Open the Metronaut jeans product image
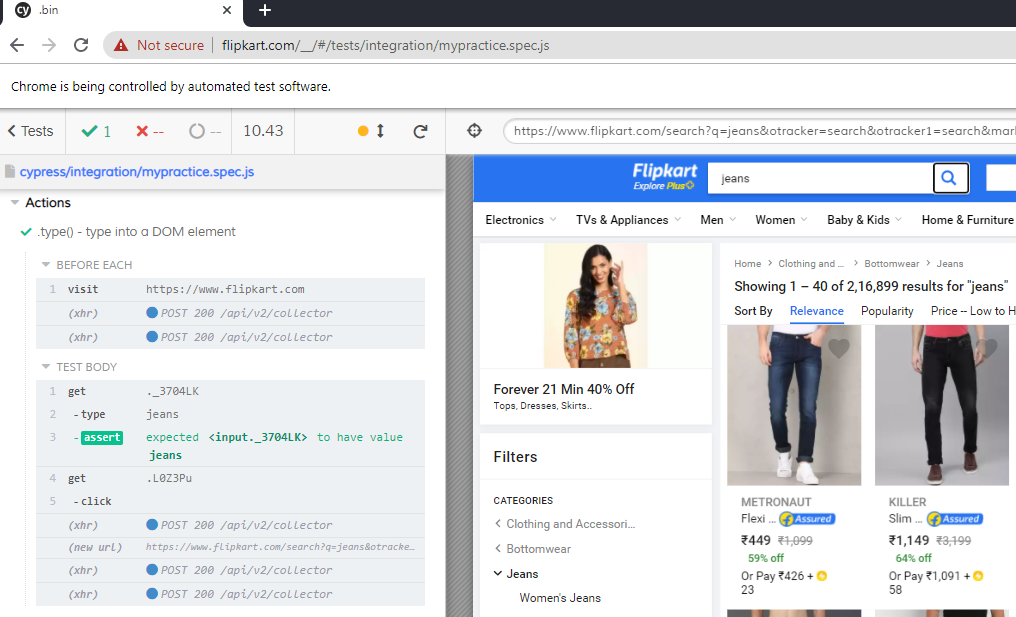Screen dimensions: 1016x617 coord(793,405)
